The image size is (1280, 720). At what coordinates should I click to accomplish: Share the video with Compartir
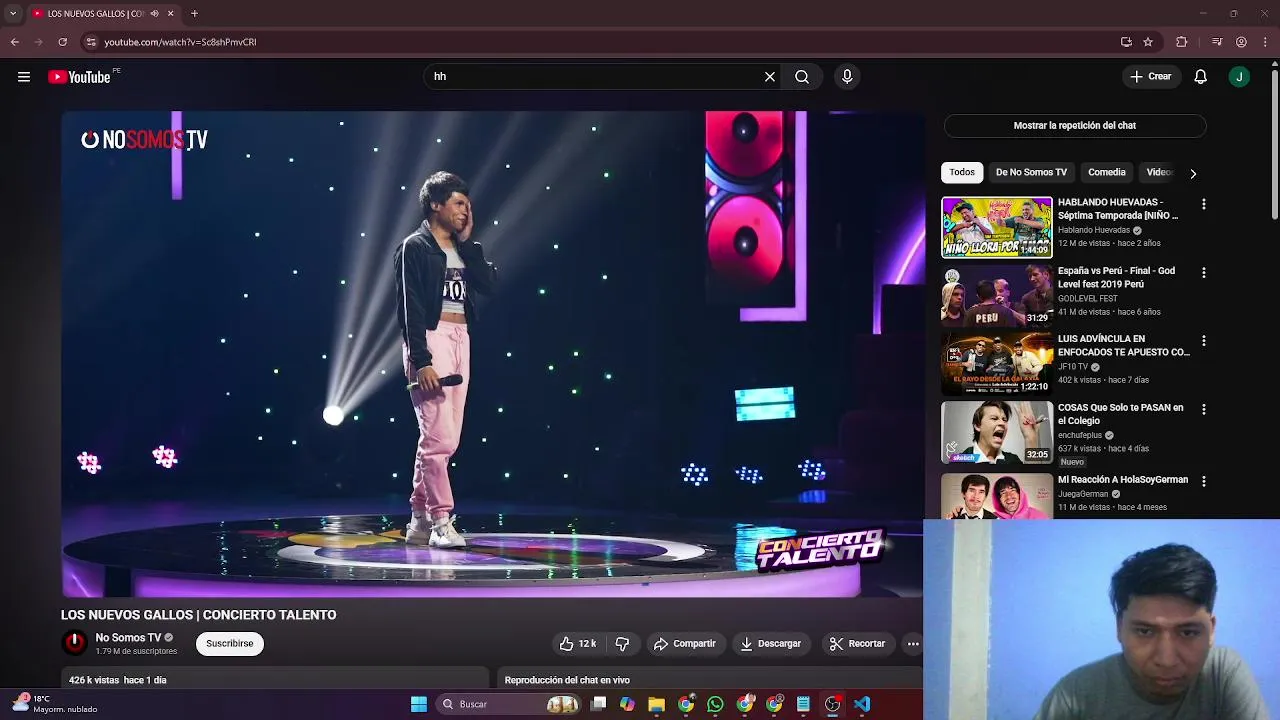click(x=685, y=644)
